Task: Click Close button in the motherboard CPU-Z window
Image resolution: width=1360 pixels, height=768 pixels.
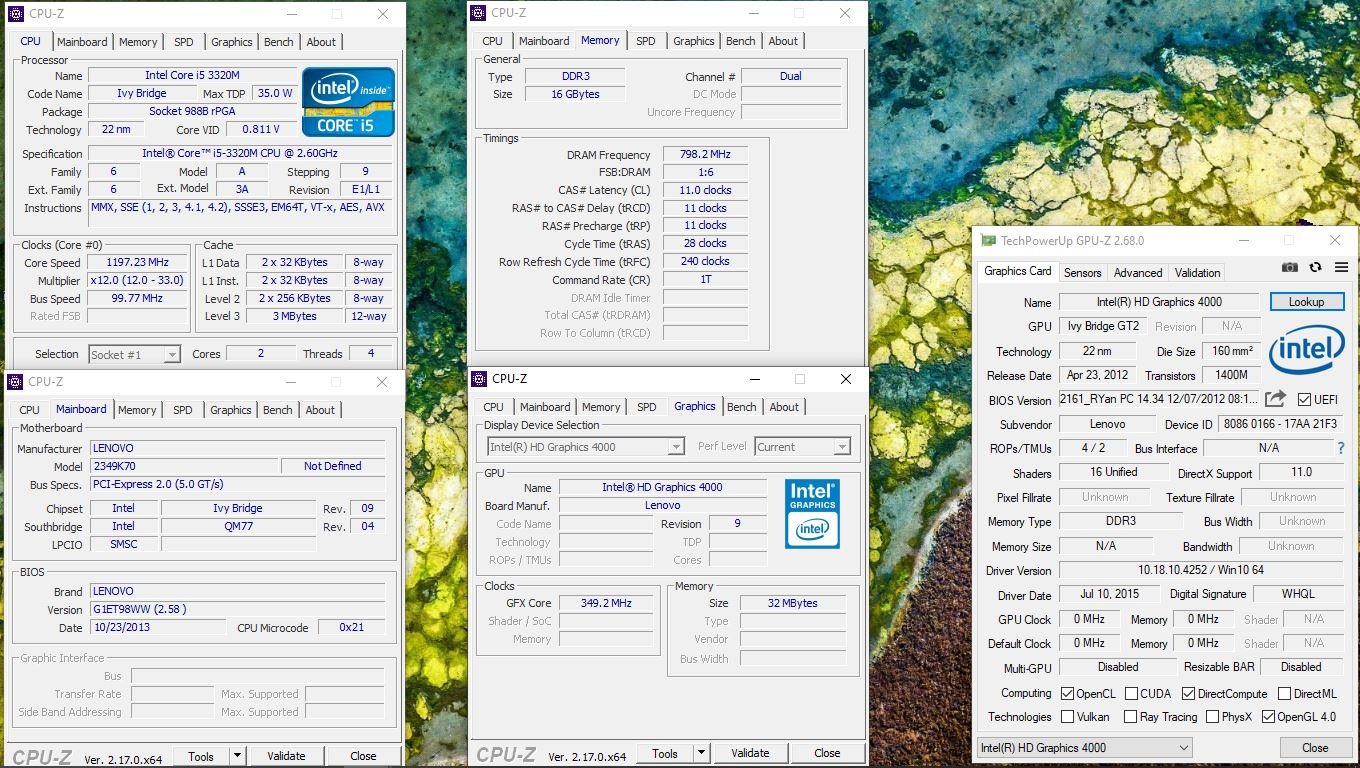Action: coord(363,756)
